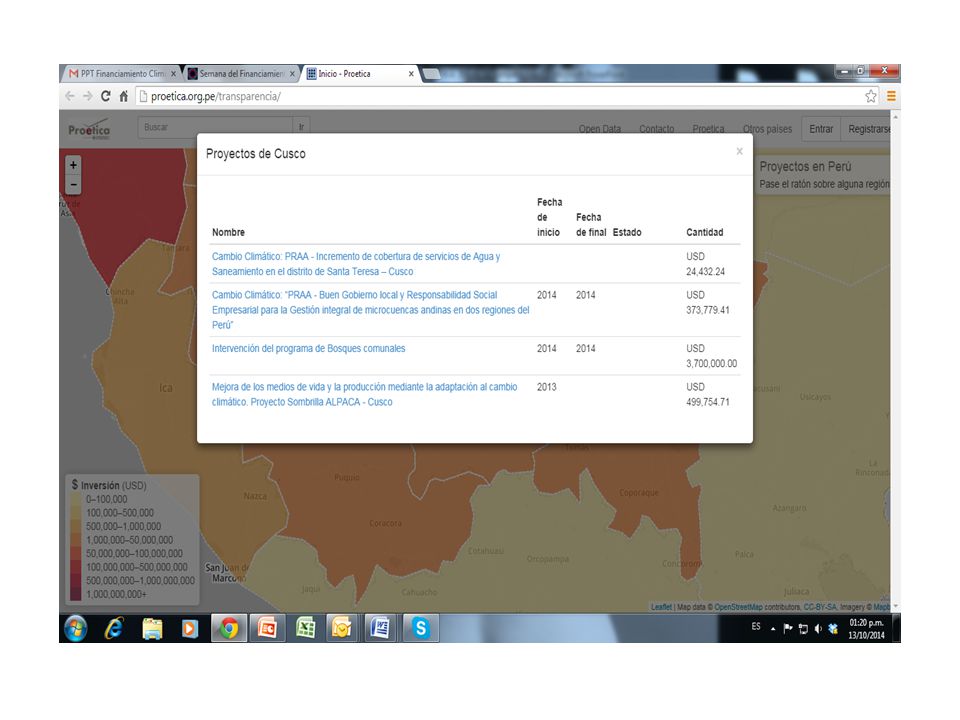Open the CC-BY-SA license link

(x=820, y=607)
